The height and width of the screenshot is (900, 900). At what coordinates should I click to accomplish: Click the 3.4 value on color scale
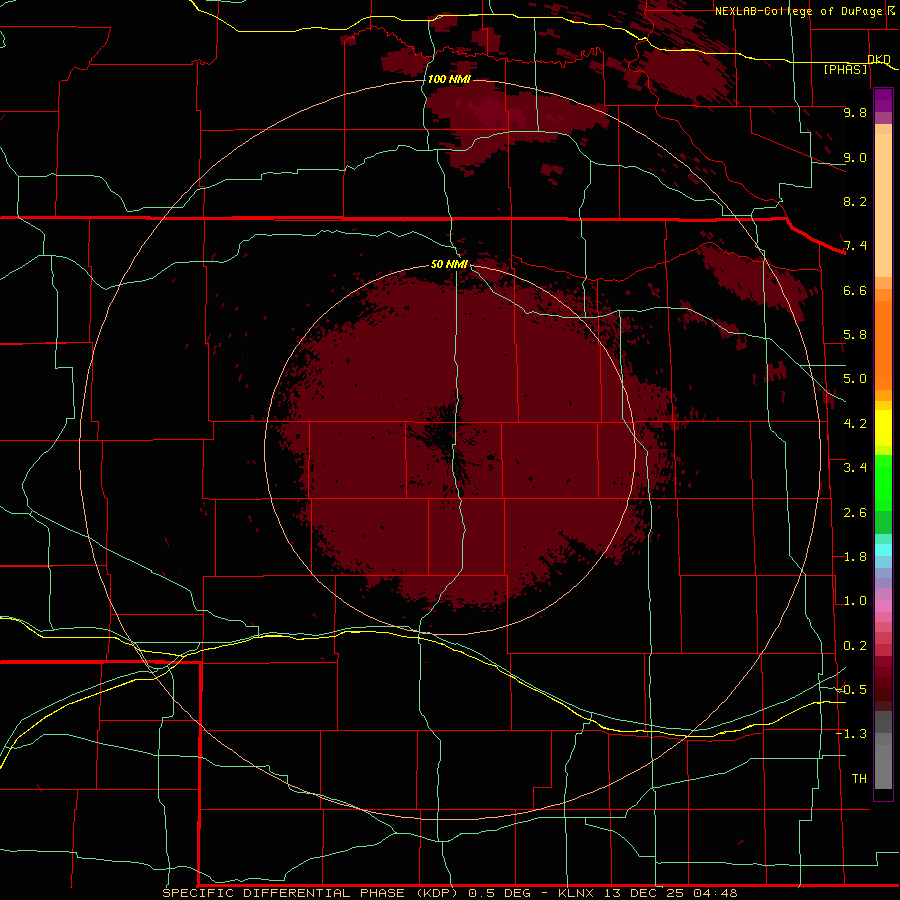[855, 468]
